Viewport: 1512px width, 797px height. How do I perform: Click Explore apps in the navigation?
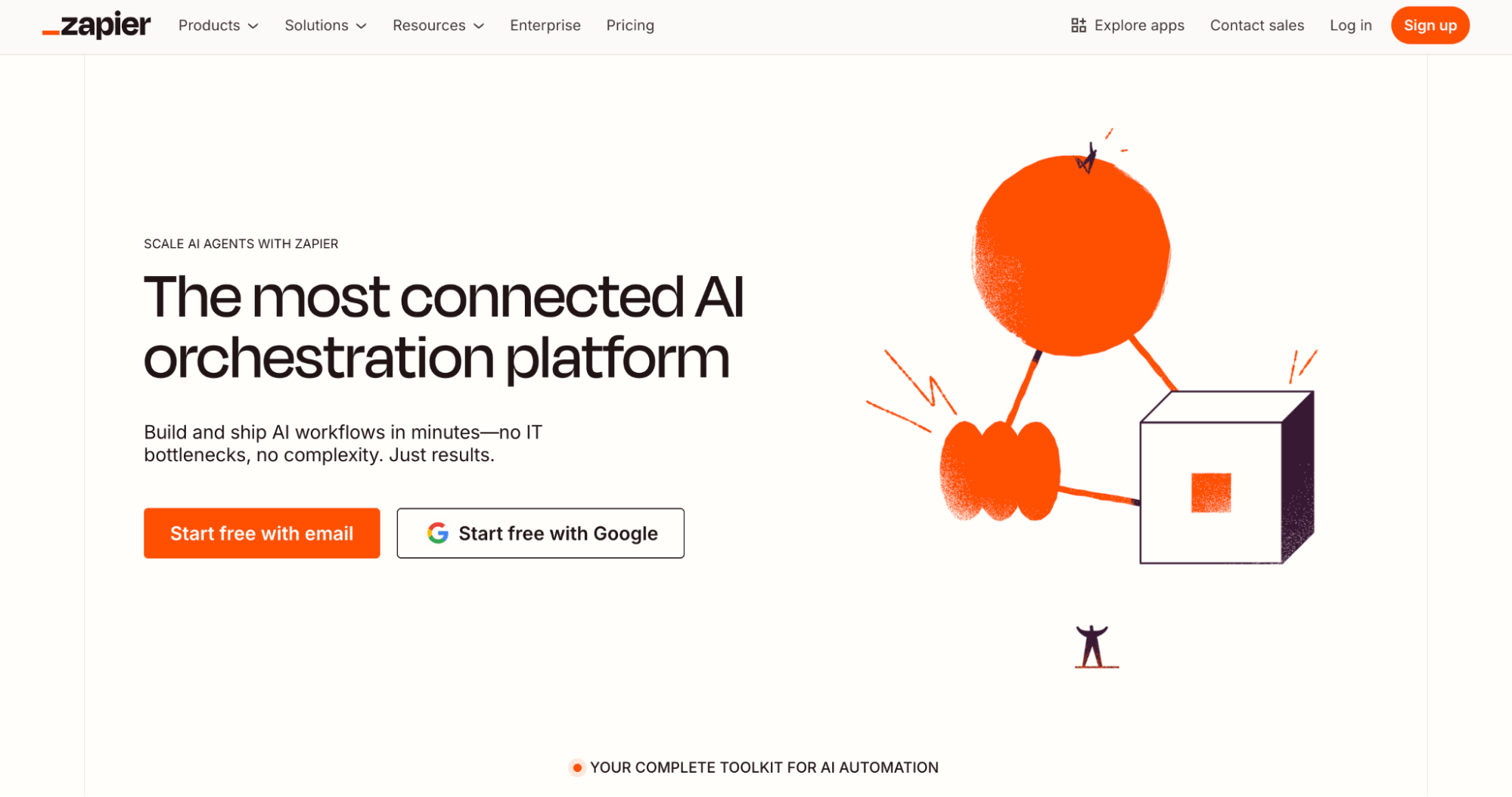click(x=1138, y=25)
